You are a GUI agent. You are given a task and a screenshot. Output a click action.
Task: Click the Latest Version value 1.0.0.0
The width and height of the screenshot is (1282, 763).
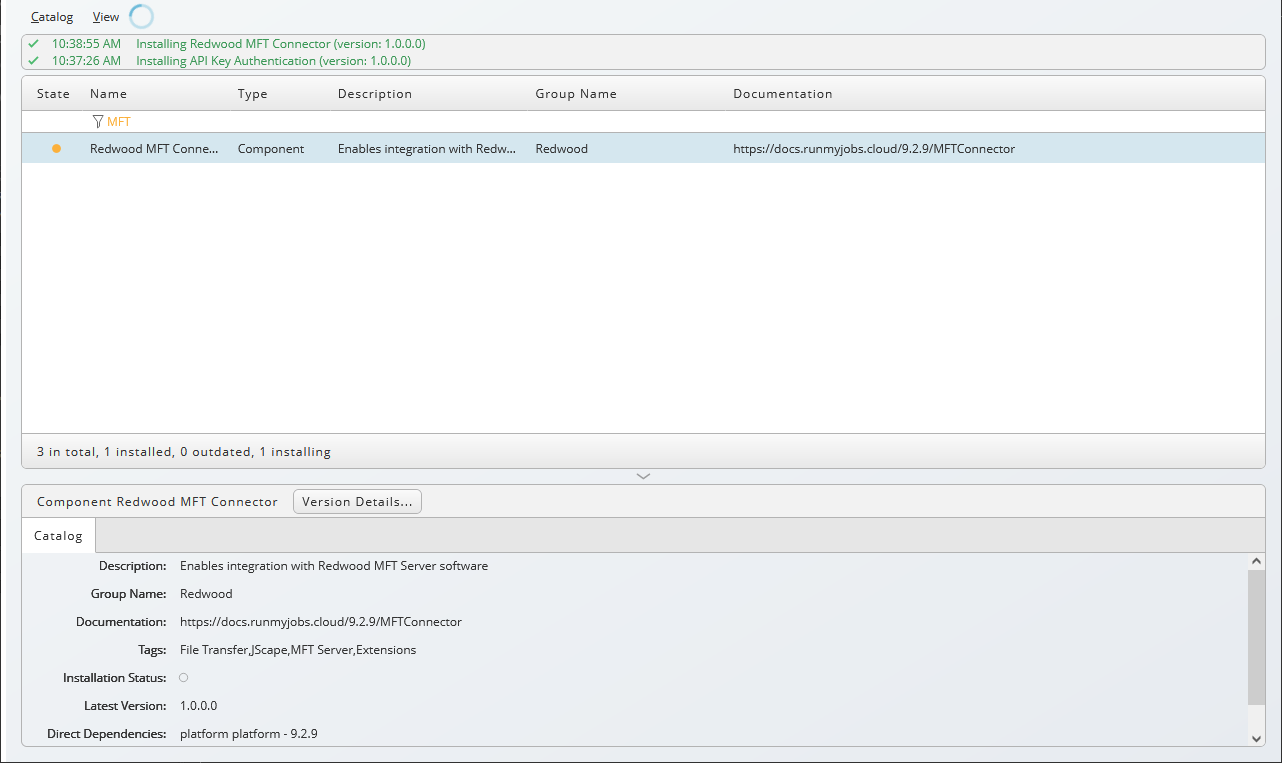[x=198, y=706]
